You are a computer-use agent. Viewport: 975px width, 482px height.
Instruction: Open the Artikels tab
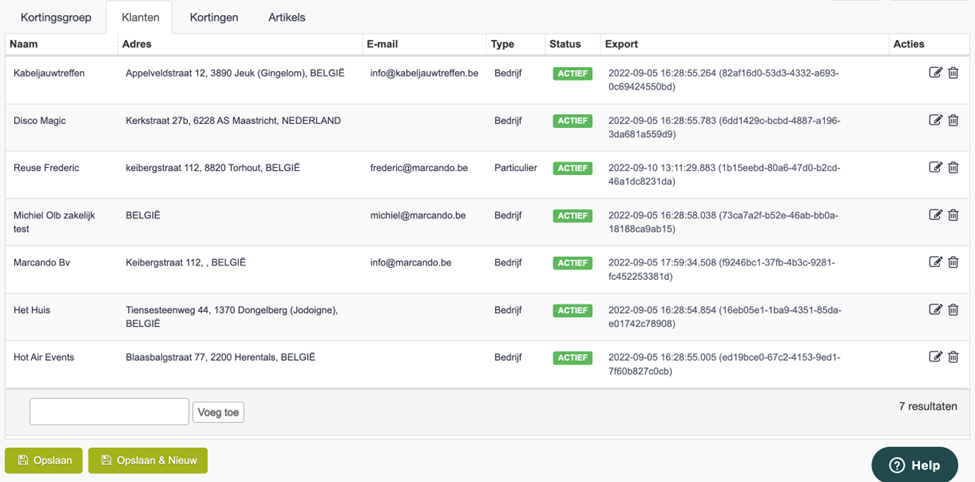[x=287, y=17]
